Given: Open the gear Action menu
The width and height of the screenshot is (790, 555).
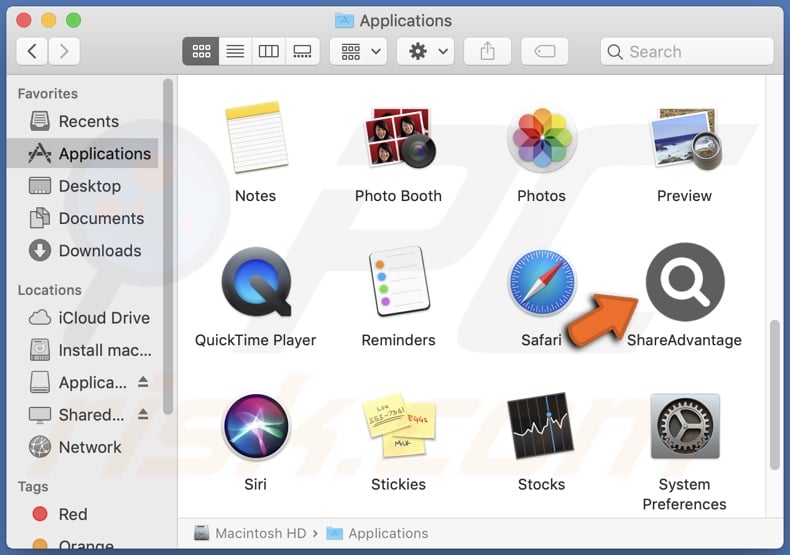Looking at the screenshot, I should (x=426, y=51).
